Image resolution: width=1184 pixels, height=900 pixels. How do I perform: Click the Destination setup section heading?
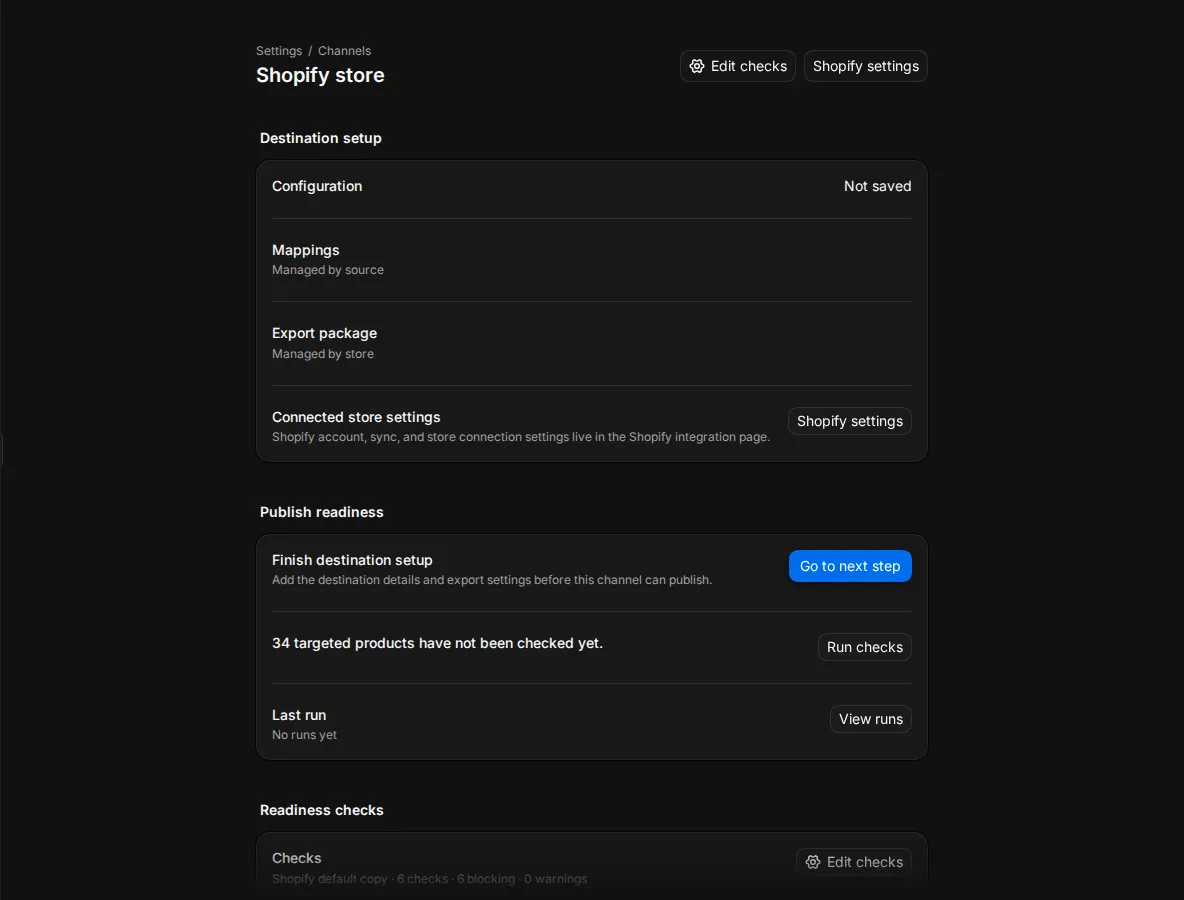point(321,138)
